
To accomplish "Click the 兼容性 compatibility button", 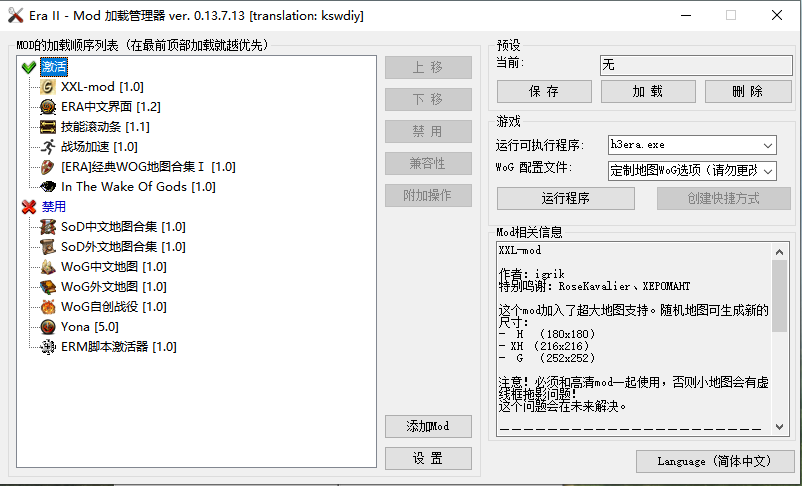I will 428,163.
